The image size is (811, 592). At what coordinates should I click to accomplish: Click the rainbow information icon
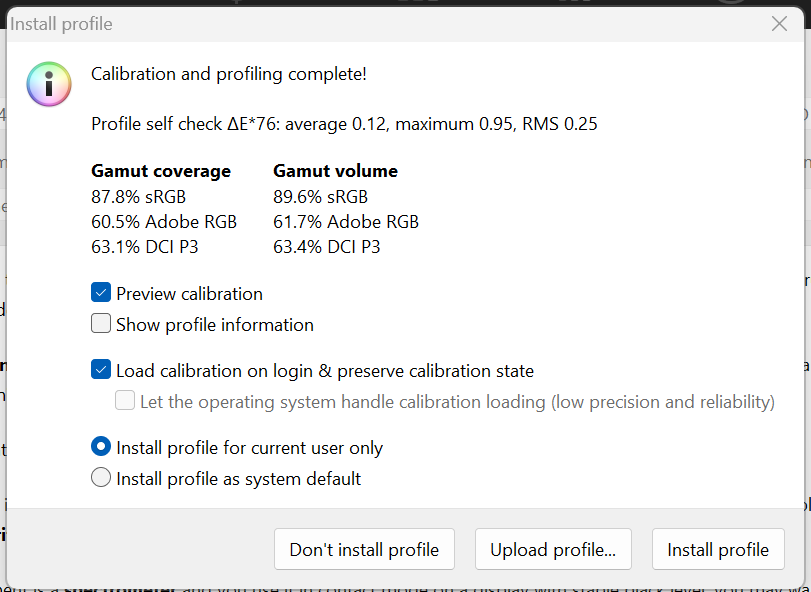point(49,83)
